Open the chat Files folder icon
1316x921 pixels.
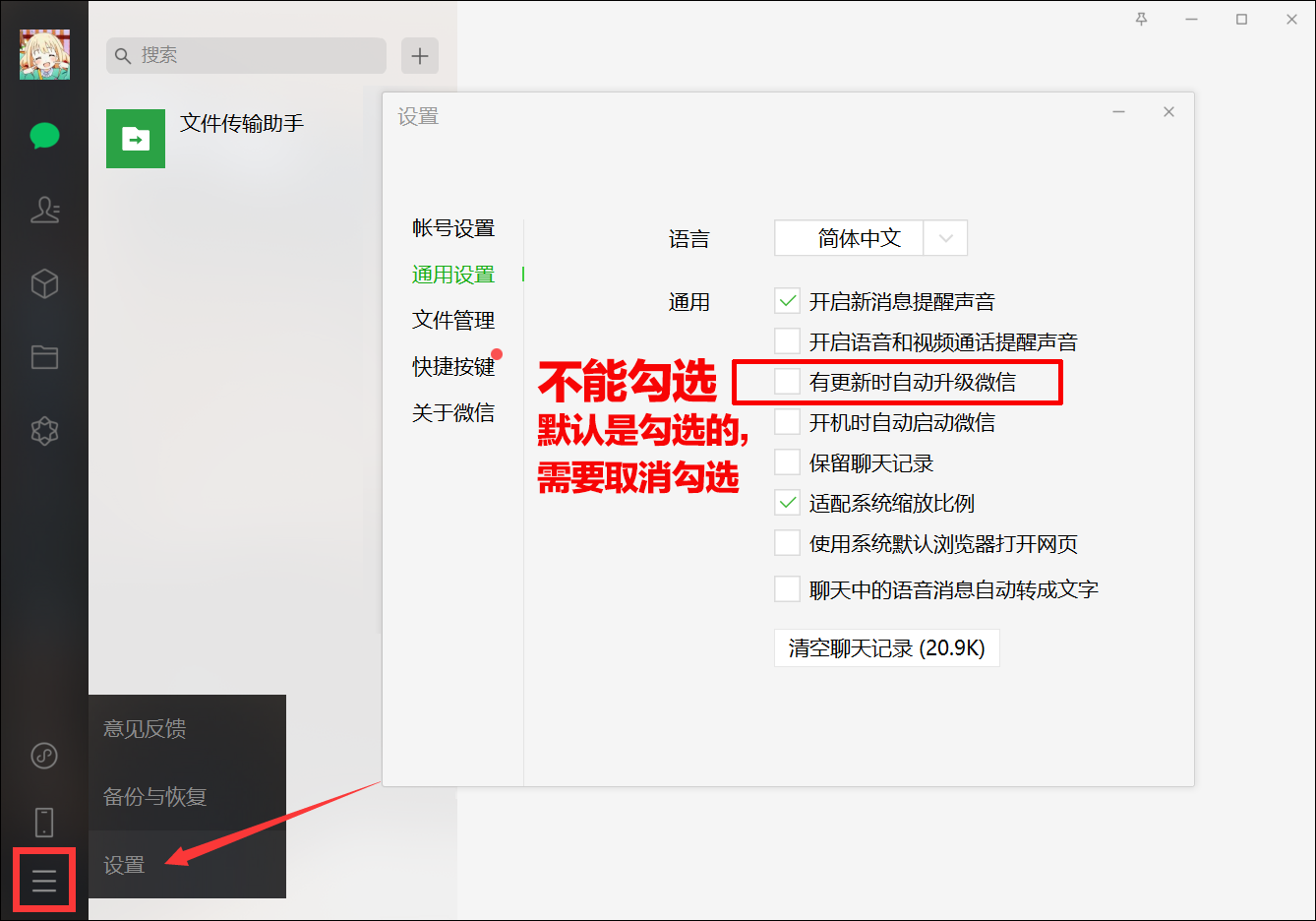click(x=44, y=356)
